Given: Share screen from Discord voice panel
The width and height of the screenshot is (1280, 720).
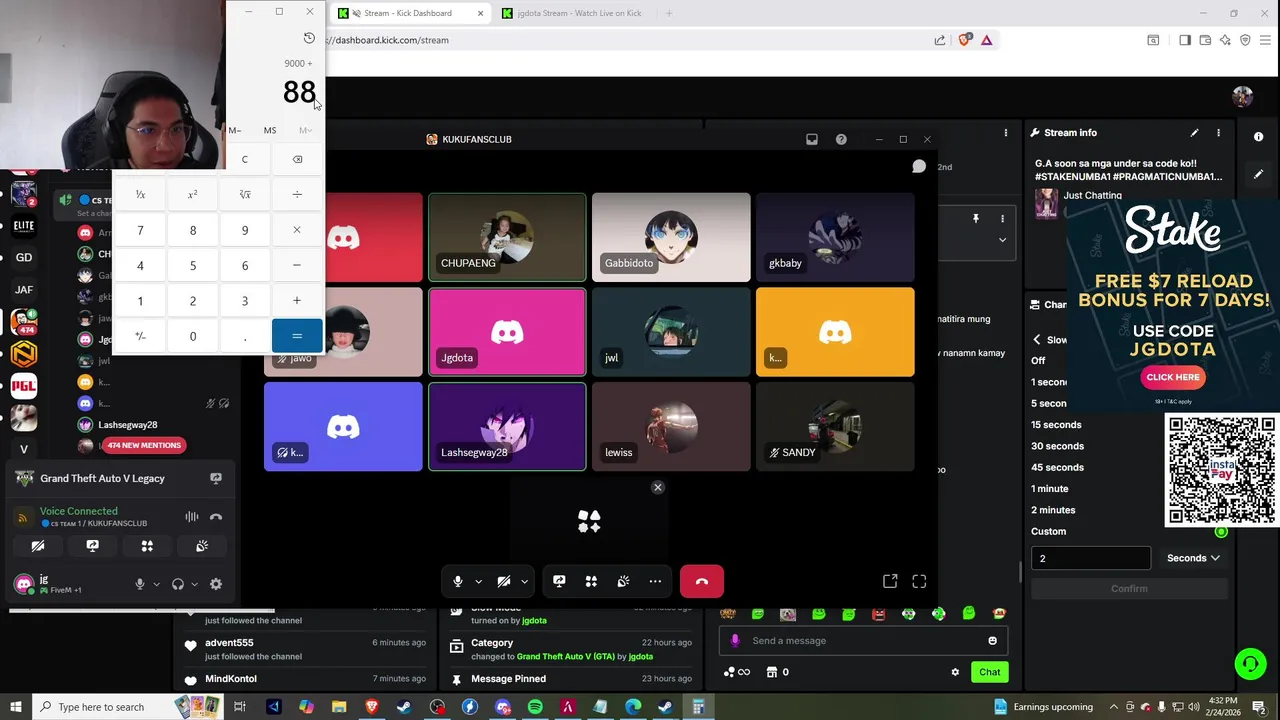Looking at the screenshot, I should pos(92,546).
